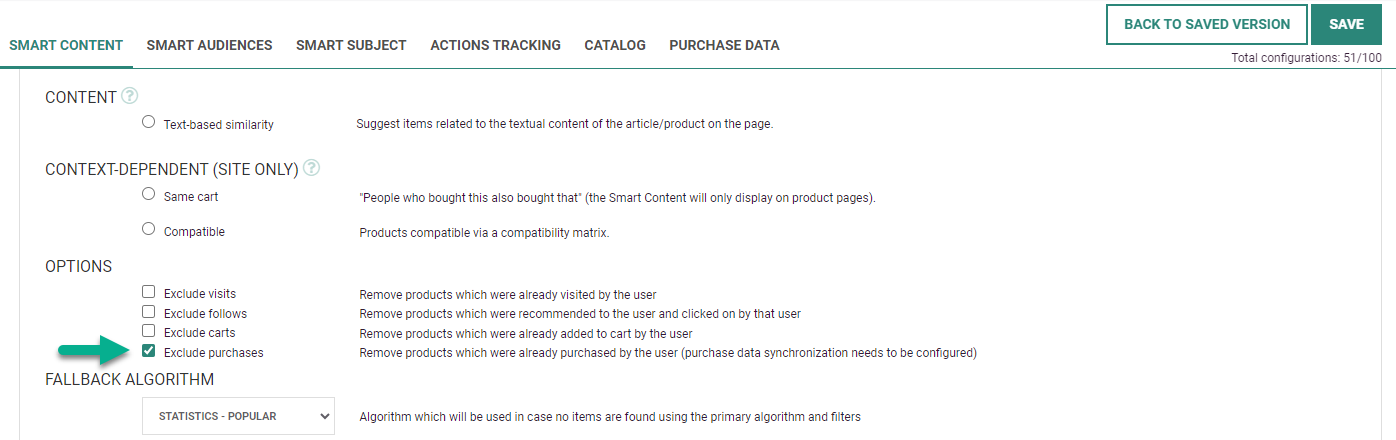Check the Exclude follows option
Image resolution: width=1396 pixels, height=440 pixels.
149,312
